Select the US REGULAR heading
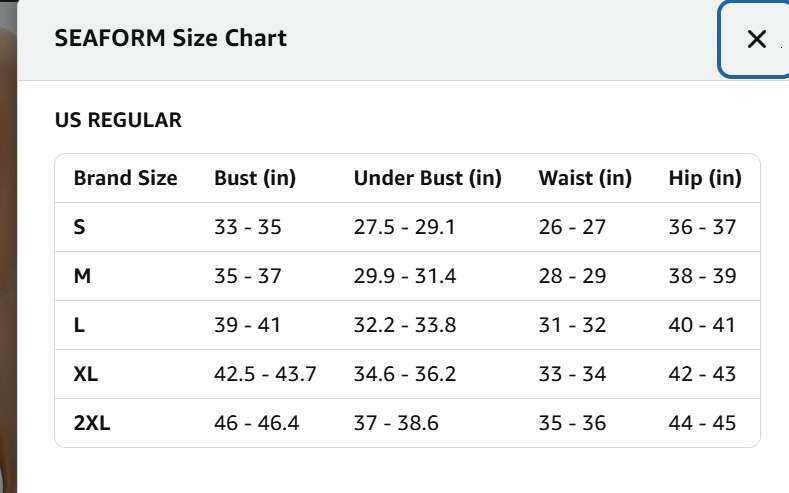Viewport: 789px width, 493px height. 118,120
